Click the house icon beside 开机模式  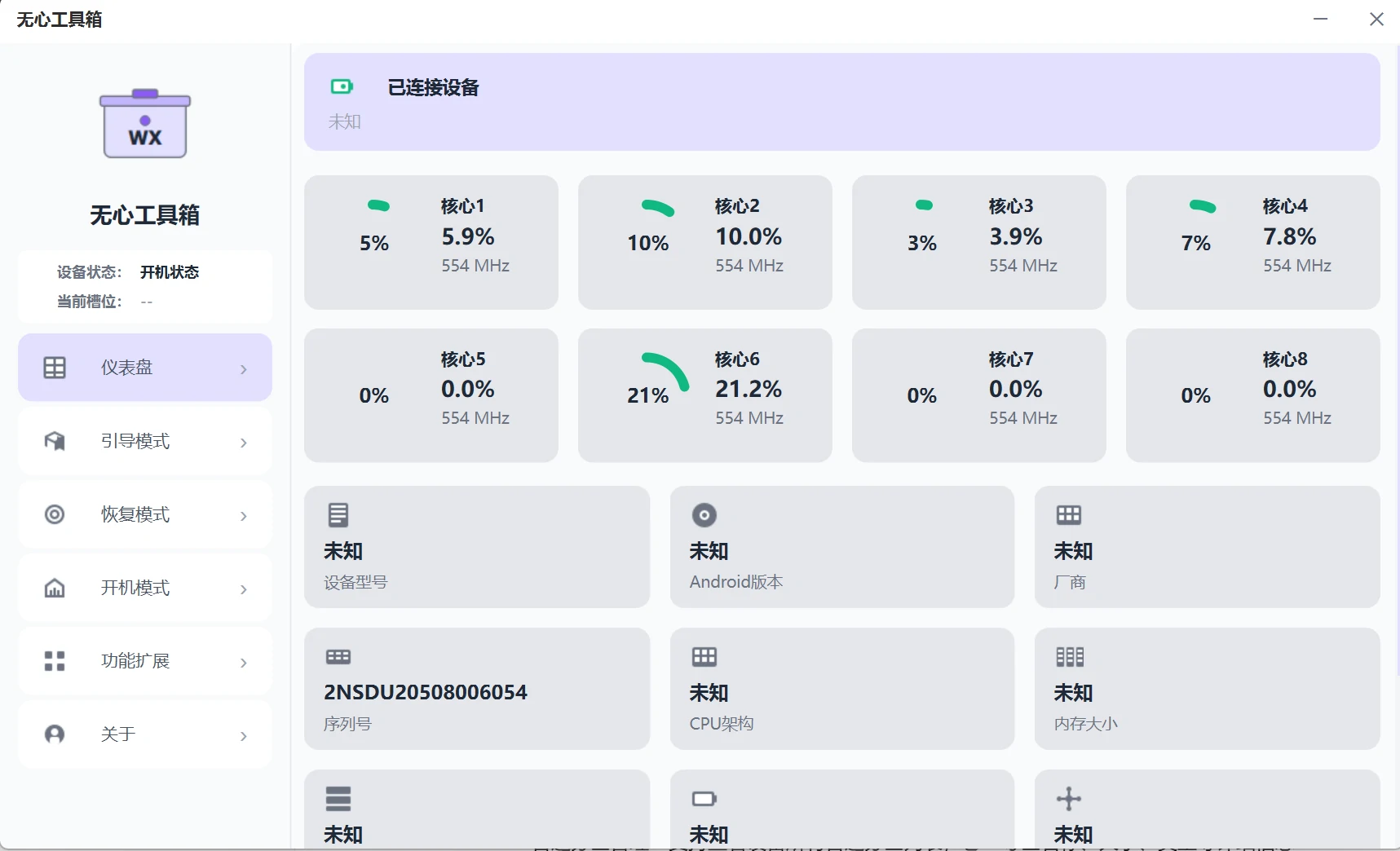(55, 588)
